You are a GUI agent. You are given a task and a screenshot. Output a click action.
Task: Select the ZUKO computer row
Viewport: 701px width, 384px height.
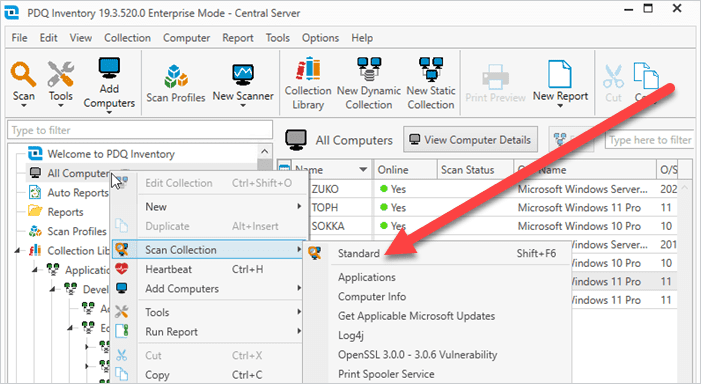(x=478, y=189)
